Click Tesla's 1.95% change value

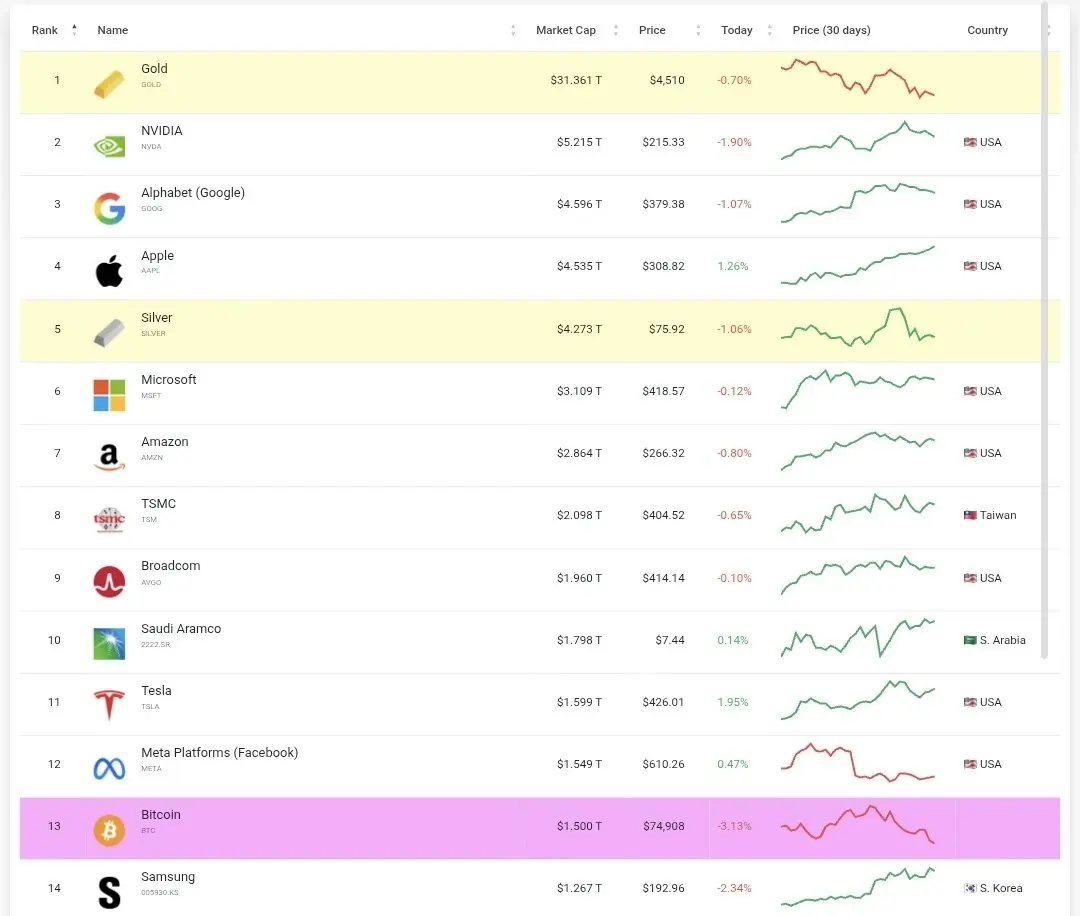[732, 702]
